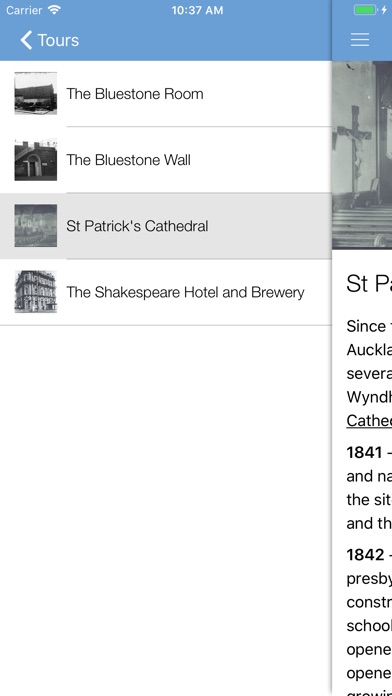Viewport: 392px width, 696px height.
Task: Tap the 10:37 AM clock
Action: pos(197,10)
